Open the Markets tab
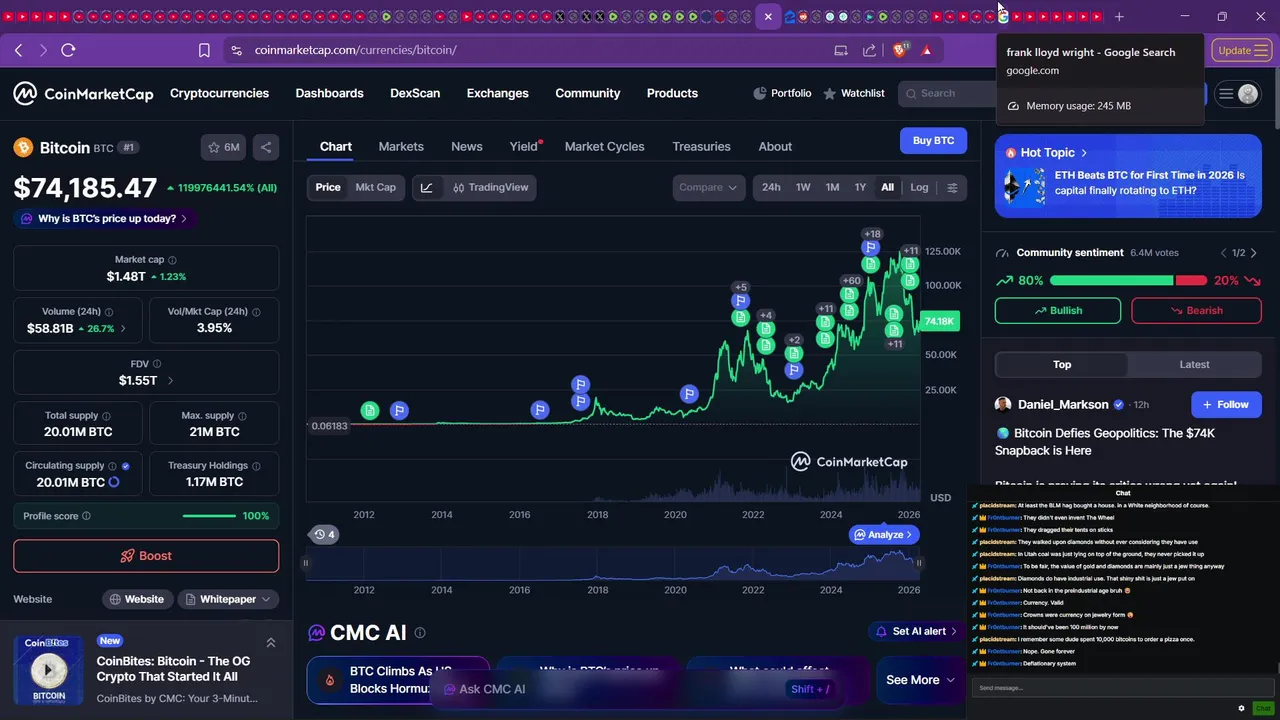1280x720 pixels. [401, 147]
